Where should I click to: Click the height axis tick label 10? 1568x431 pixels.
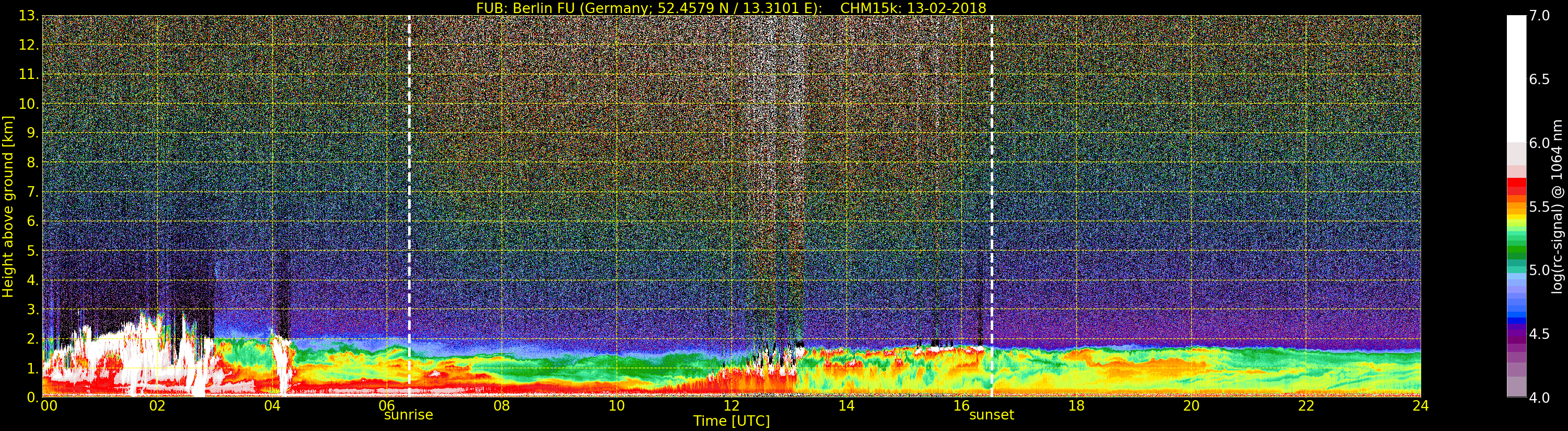(28, 104)
